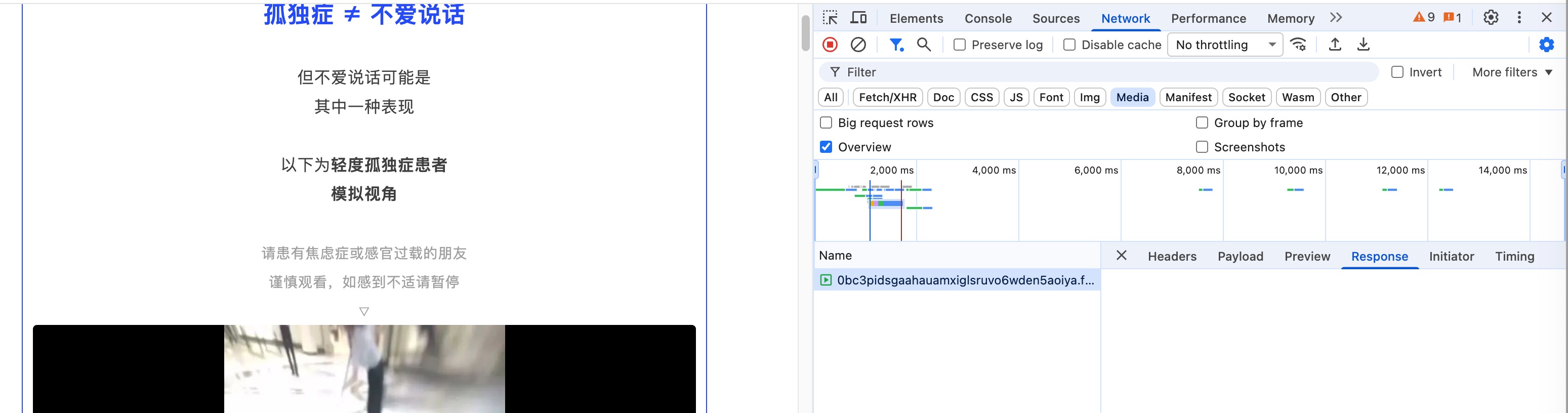Filter requests by Fetch/XHR
The height and width of the screenshot is (413, 1568).
(x=887, y=97)
